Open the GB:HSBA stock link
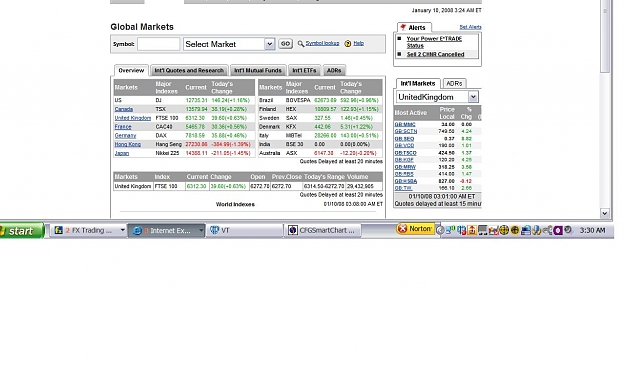 point(406,181)
